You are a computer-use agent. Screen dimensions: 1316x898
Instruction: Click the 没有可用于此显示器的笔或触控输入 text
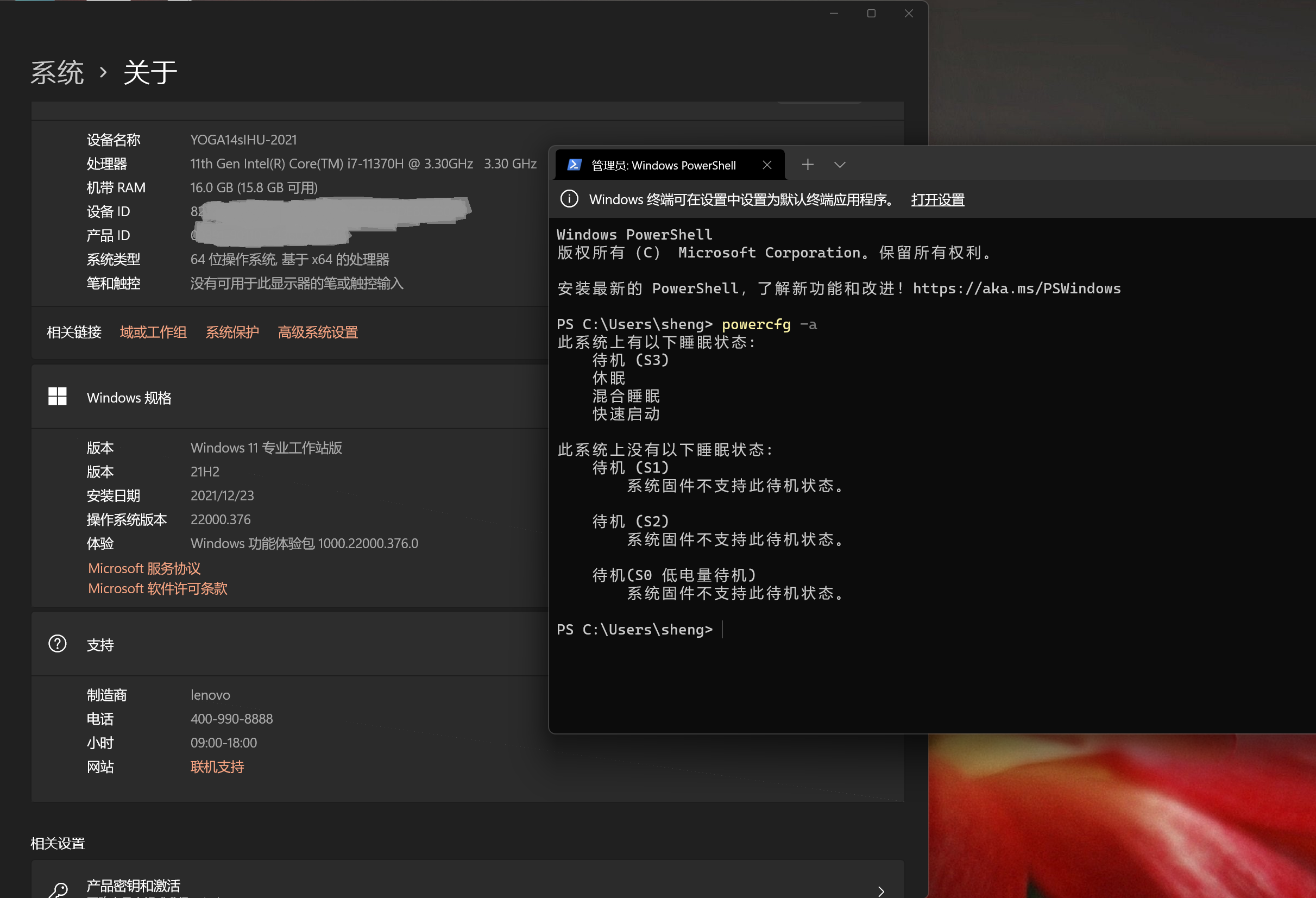click(297, 283)
